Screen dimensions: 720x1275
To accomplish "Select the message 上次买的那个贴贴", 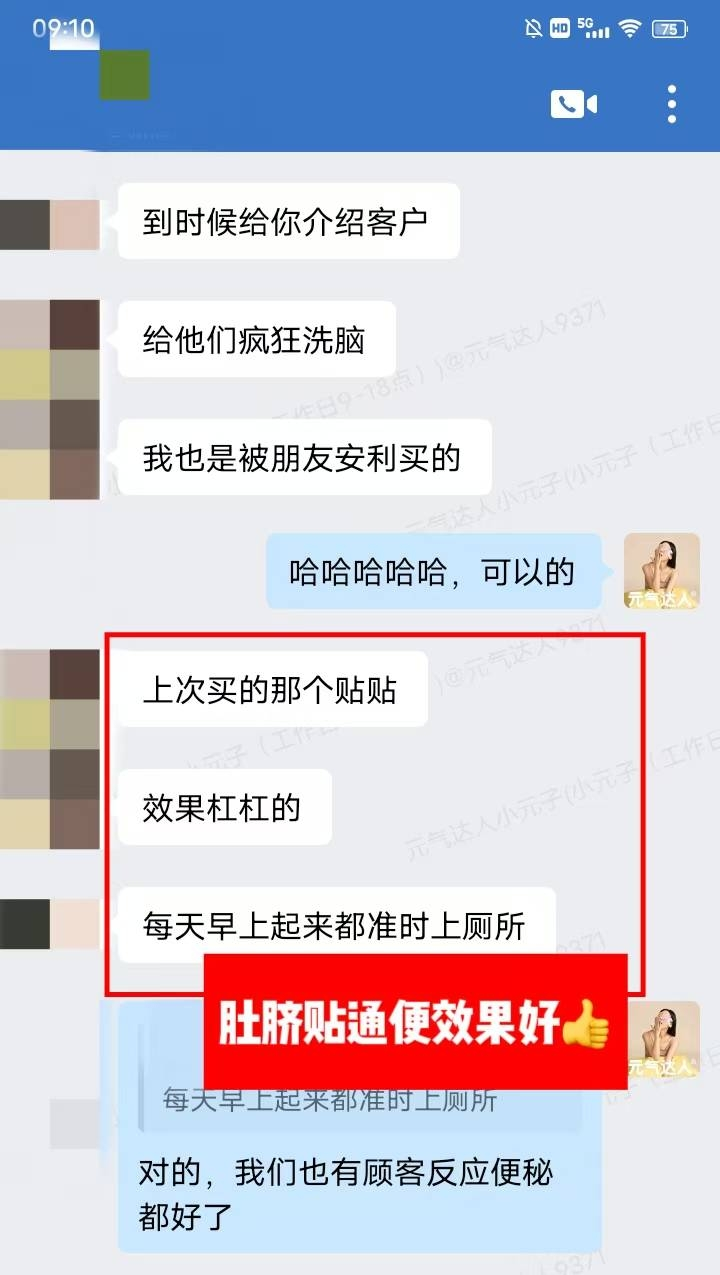I will (x=272, y=690).
